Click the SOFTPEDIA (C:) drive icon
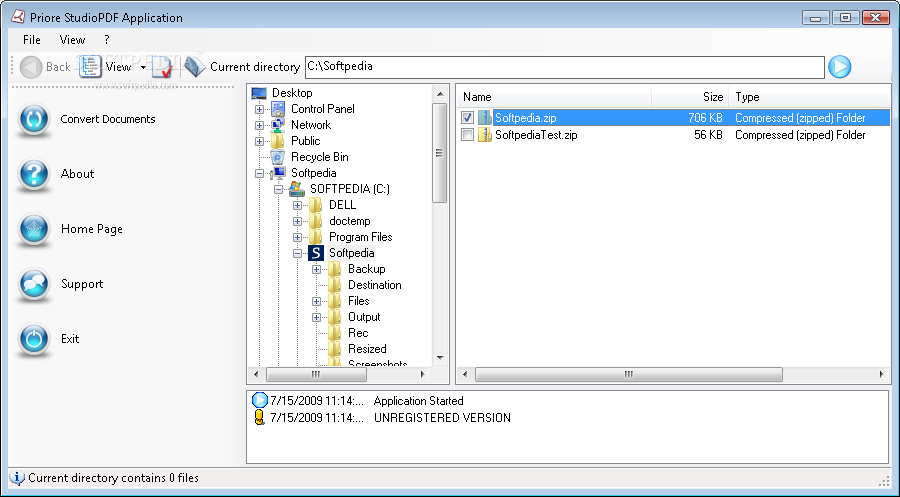Viewport: 900px width, 497px height. pyautogui.click(x=297, y=189)
